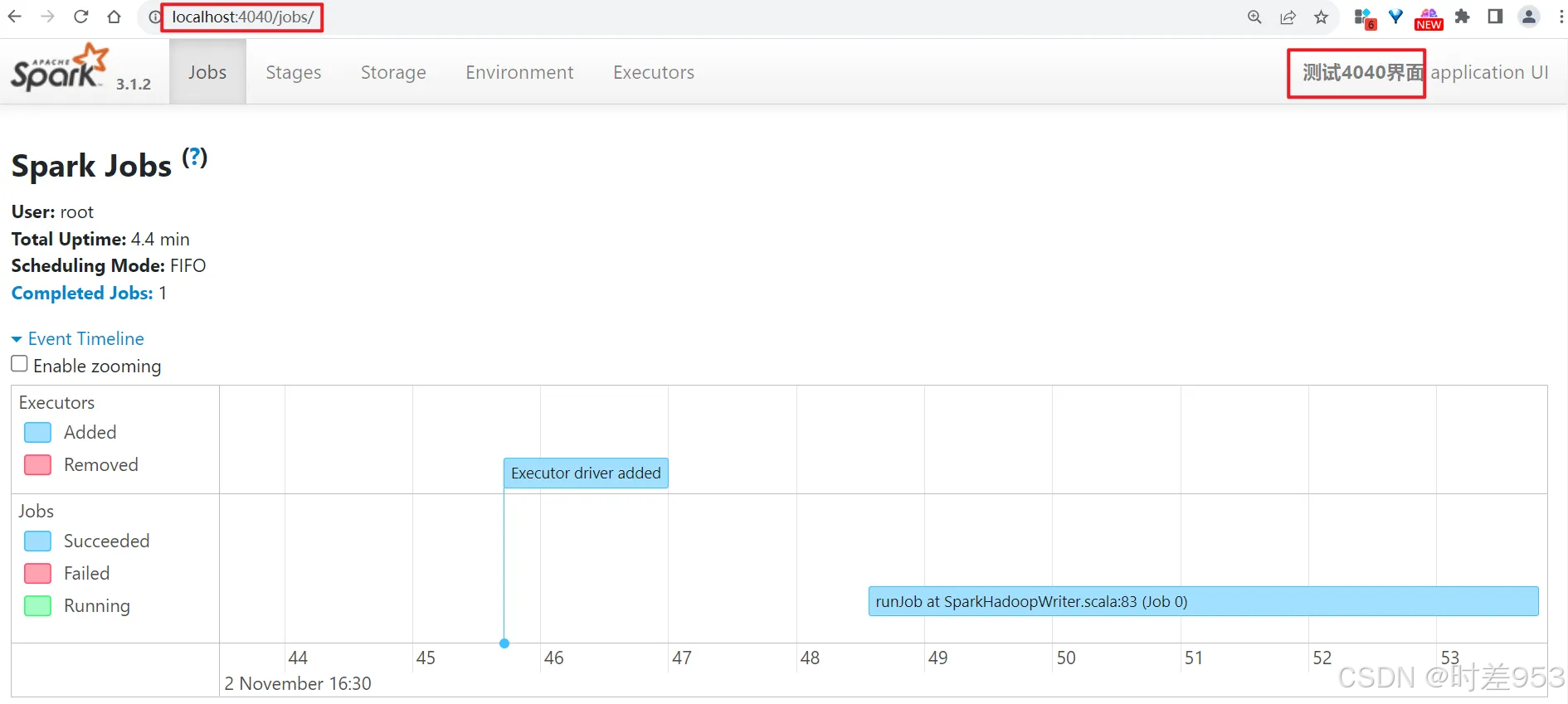Image resolution: width=1568 pixels, height=704 pixels.
Task: Open the browser profile avatar
Action: coord(1528,17)
